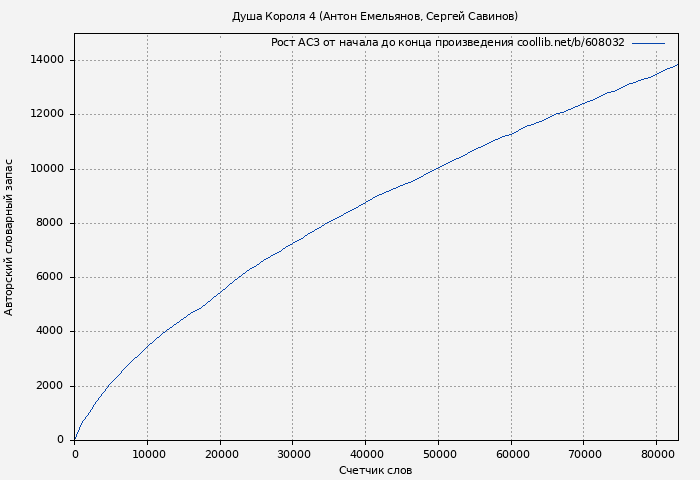This screenshot has width=700, height=480.
Task: Click the 2000 y-axis tick label
Action: point(50,386)
